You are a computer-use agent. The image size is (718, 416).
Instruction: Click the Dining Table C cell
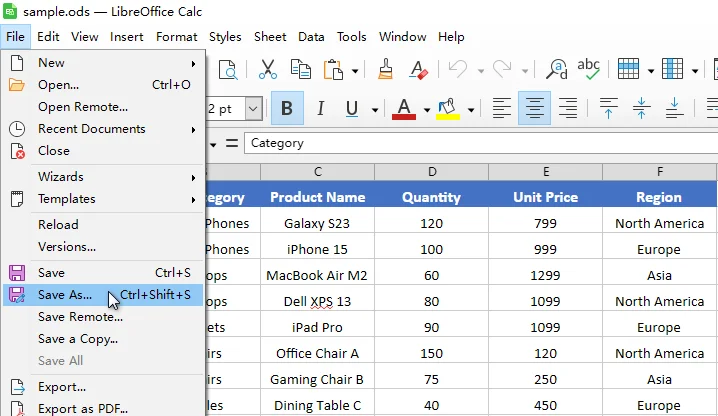[317, 405]
